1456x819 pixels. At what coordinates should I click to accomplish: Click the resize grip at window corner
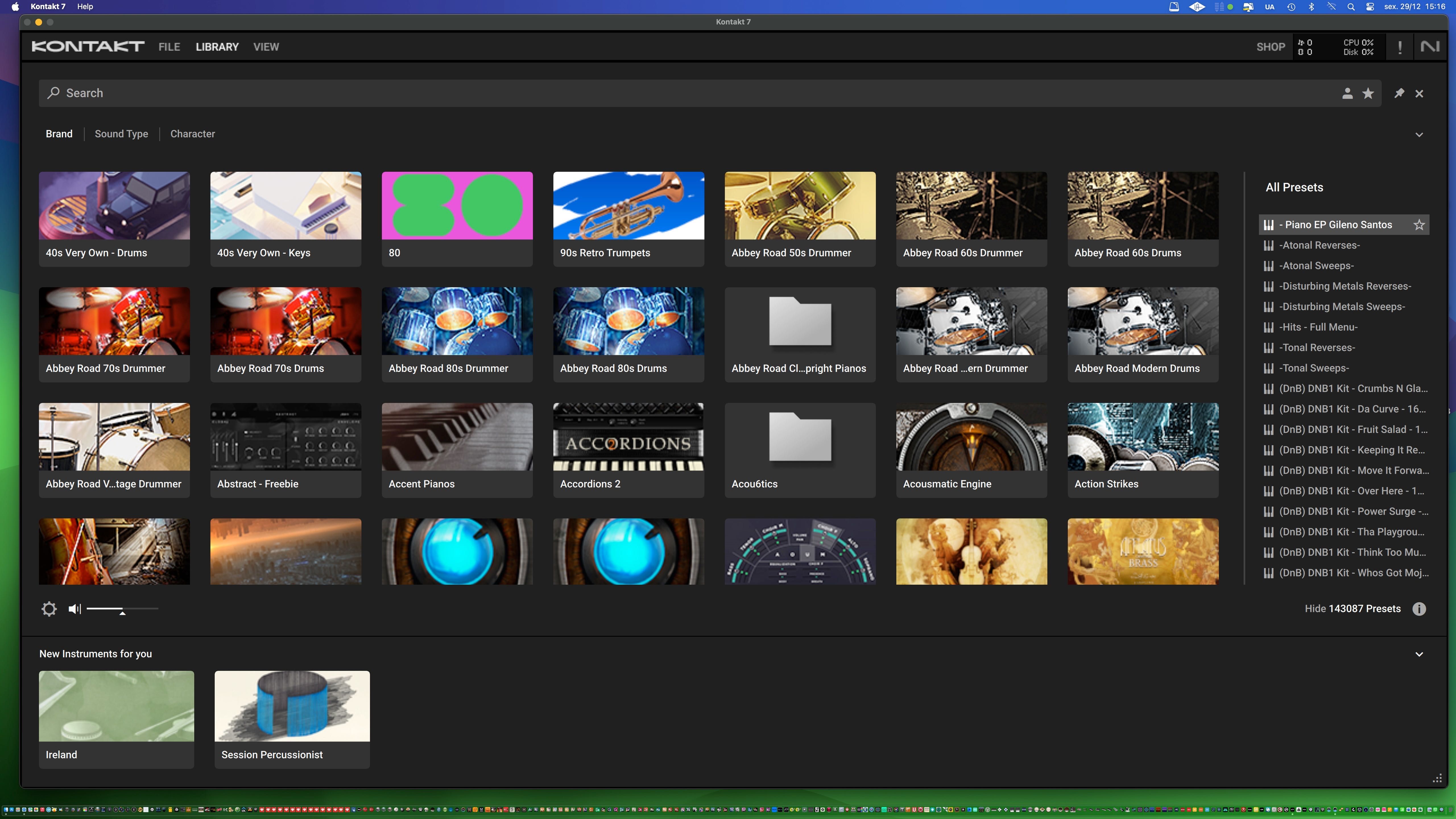pyautogui.click(x=1437, y=779)
